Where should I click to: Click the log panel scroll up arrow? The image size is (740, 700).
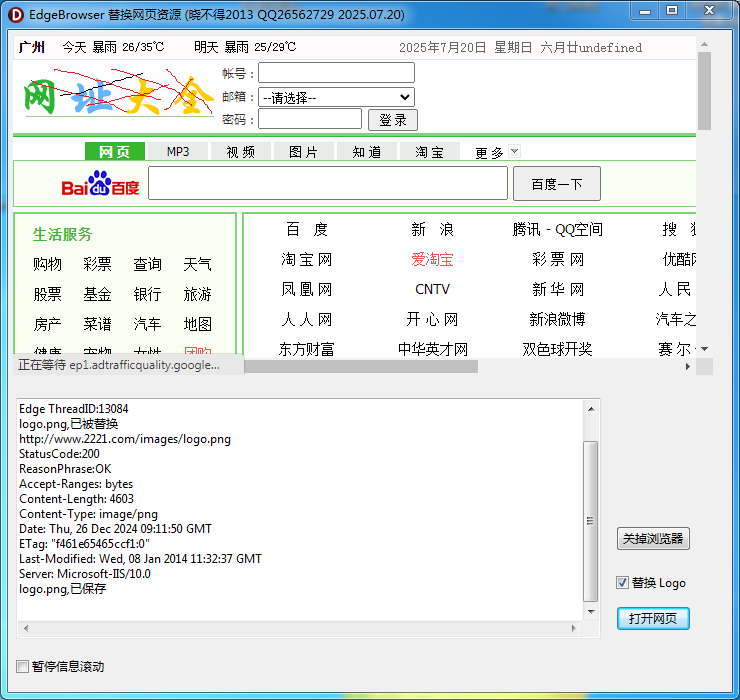pos(591,409)
